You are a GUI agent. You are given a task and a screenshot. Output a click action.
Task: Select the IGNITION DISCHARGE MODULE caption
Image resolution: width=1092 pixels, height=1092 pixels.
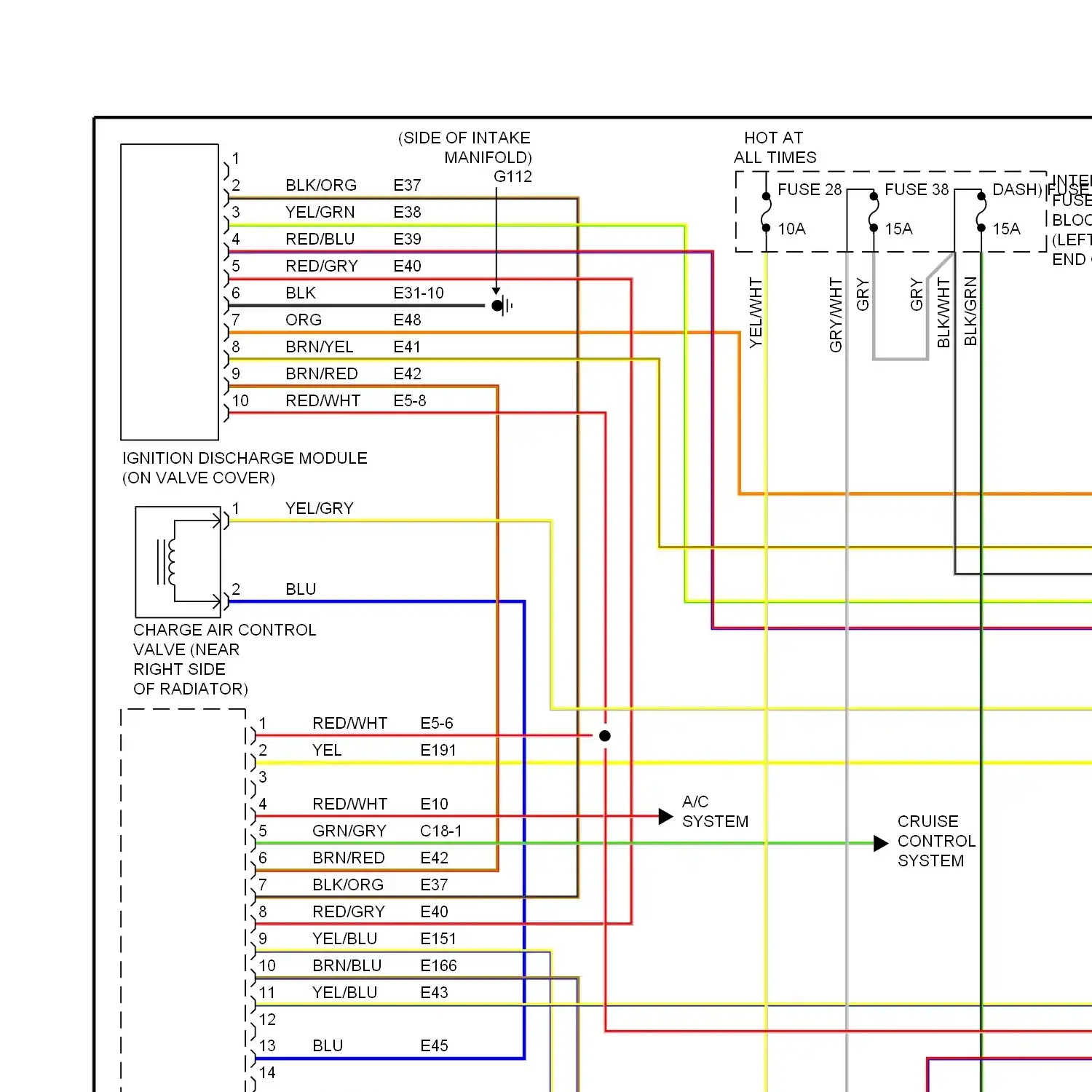pyautogui.click(x=245, y=468)
